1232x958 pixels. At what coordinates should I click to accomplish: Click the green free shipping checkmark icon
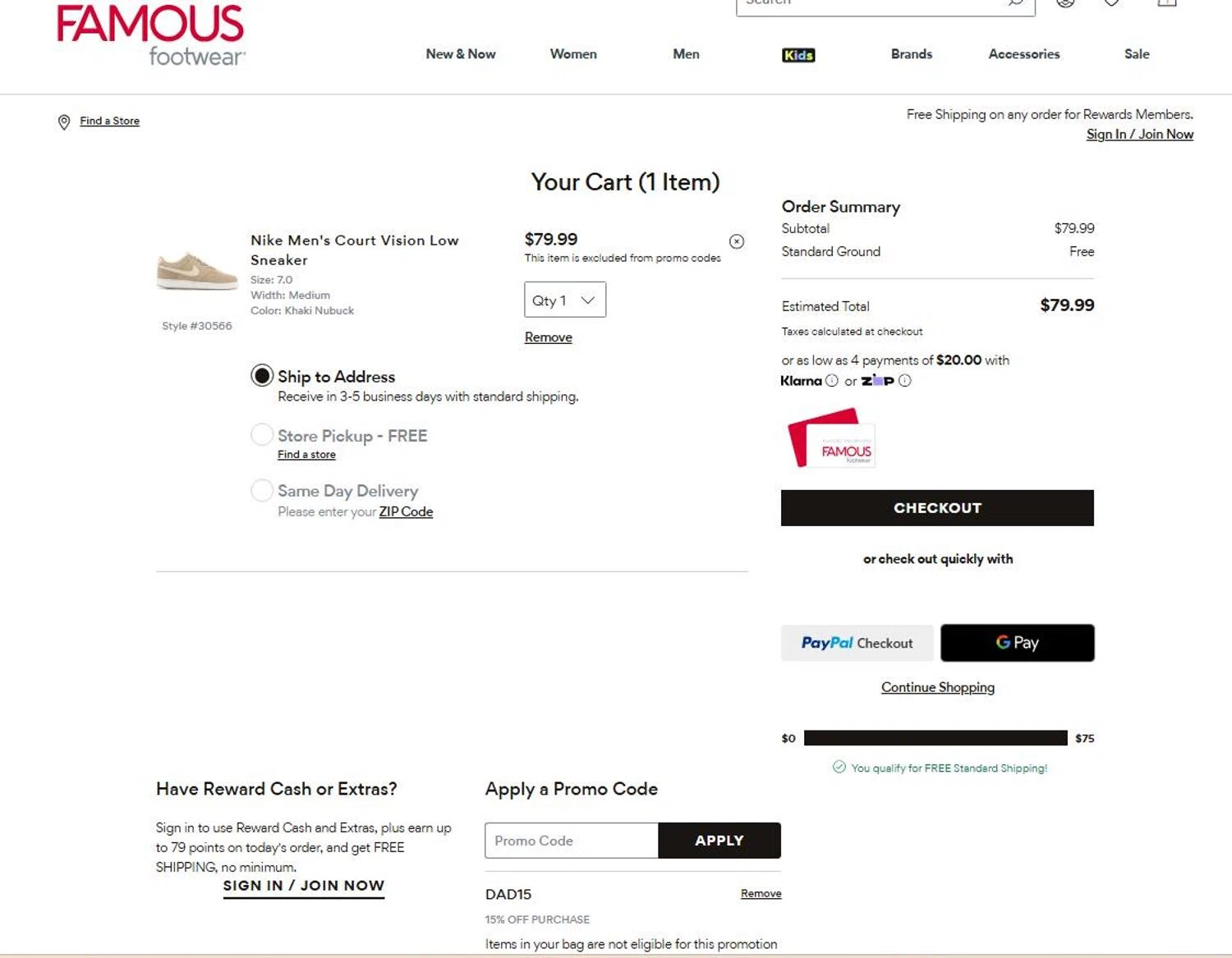click(839, 767)
